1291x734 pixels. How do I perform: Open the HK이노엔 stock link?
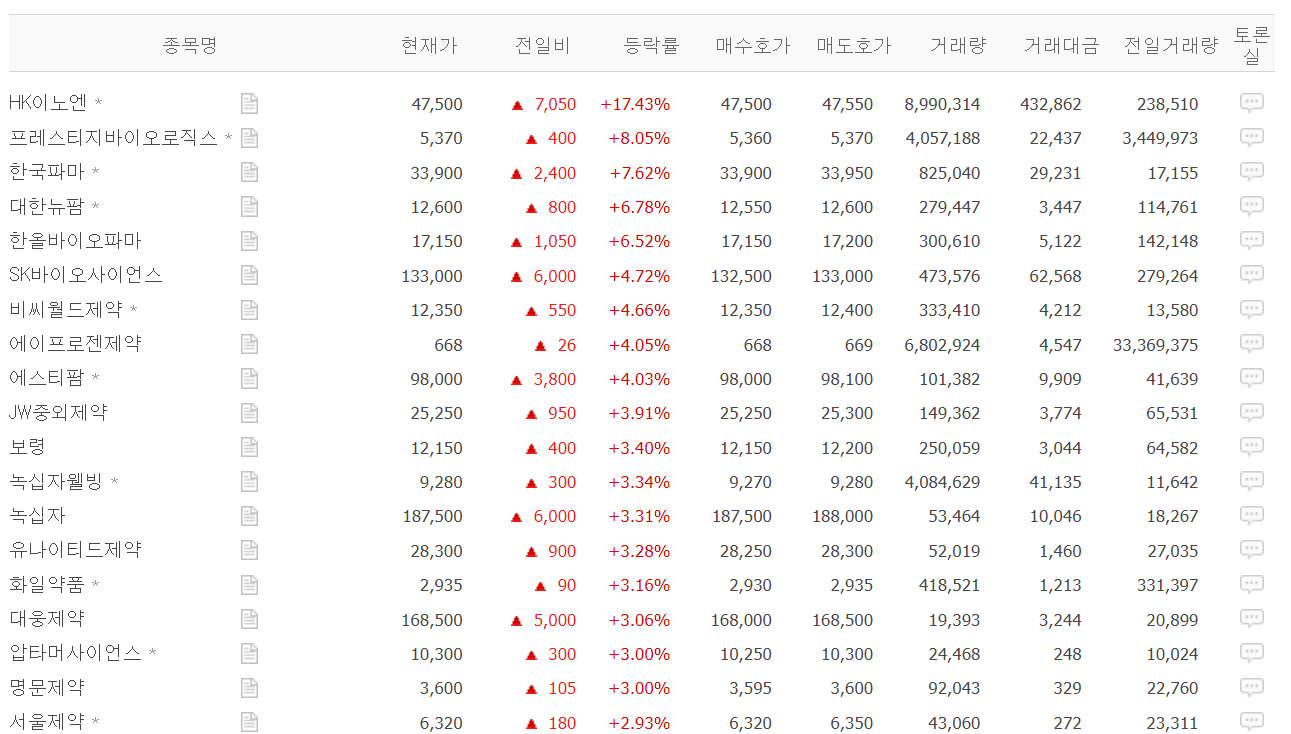coord(48,103)
